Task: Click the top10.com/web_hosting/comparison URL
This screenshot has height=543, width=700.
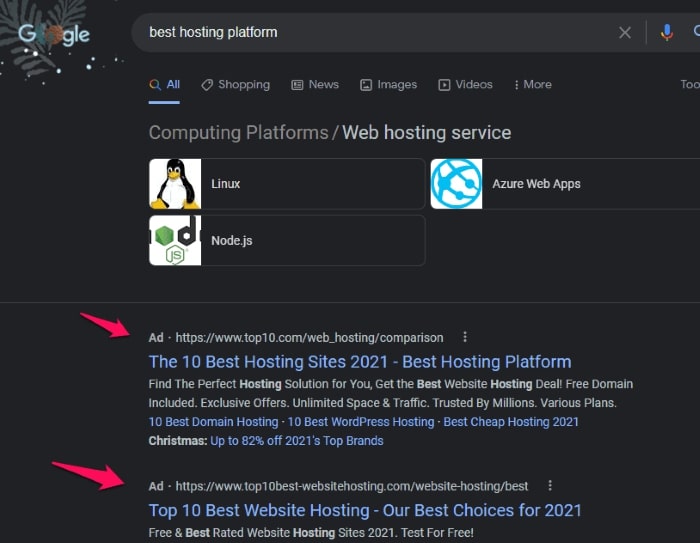Action: [309, 338]
